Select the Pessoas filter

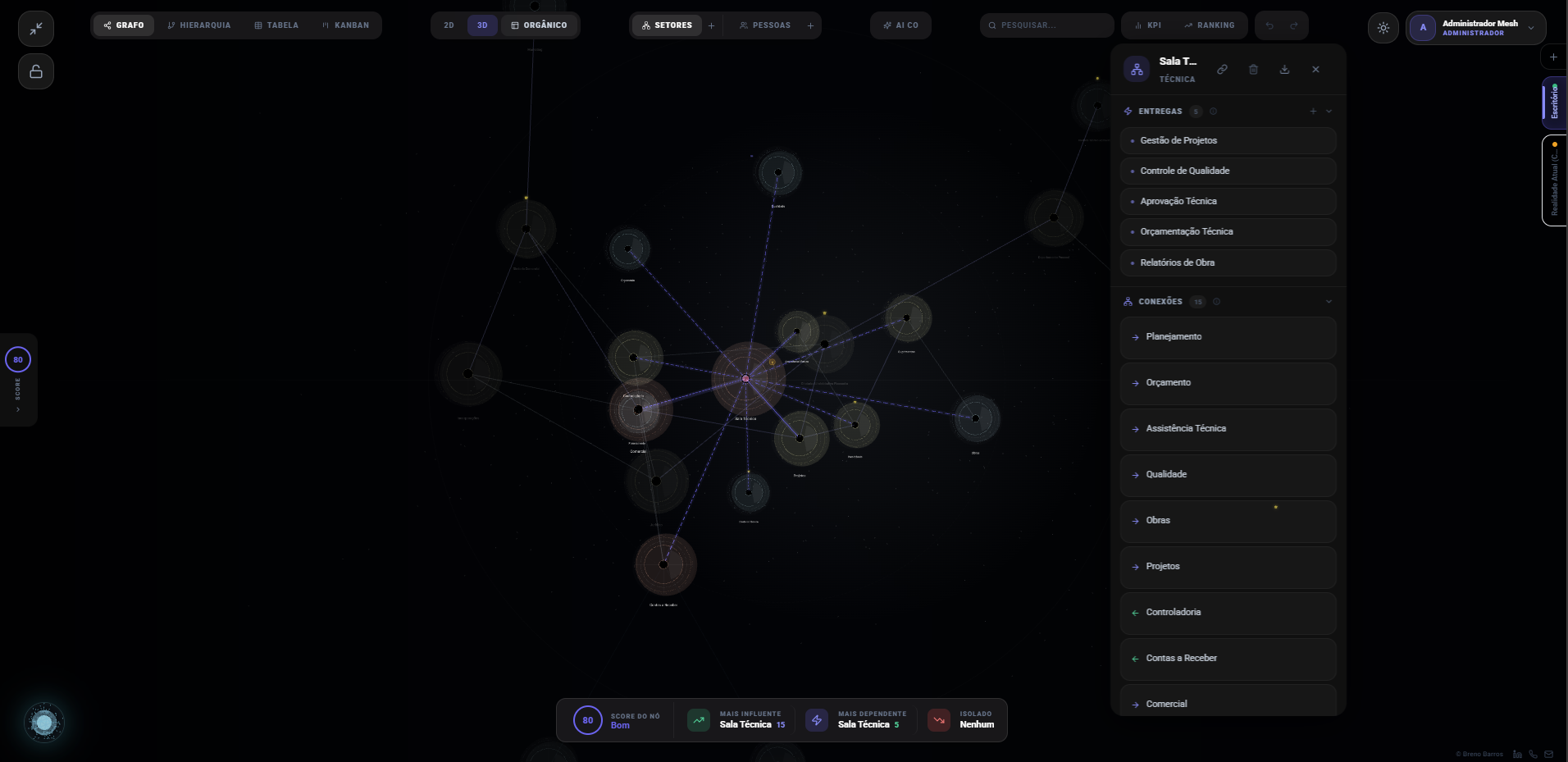click(x=765, y=25)
